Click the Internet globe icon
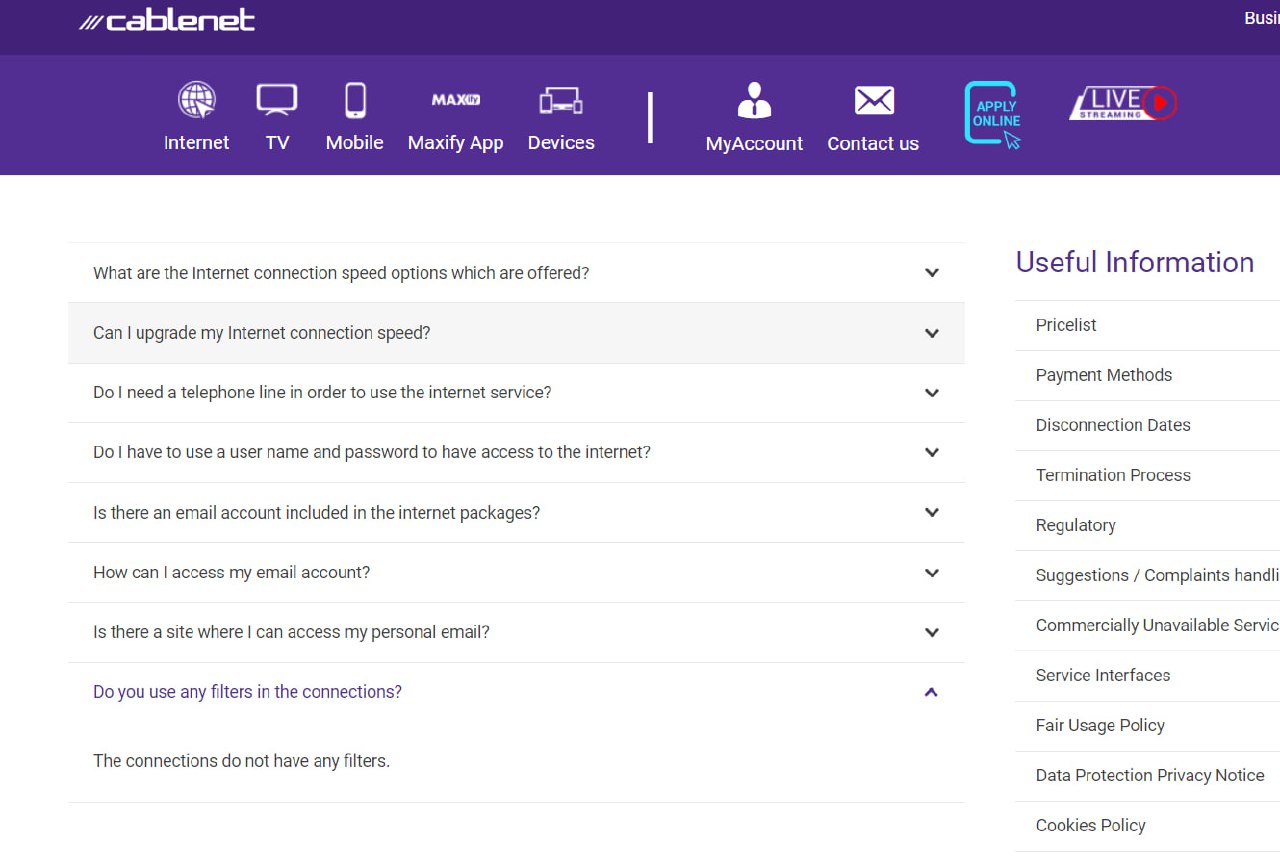The image size is (1280, 868). click(197, 100)
